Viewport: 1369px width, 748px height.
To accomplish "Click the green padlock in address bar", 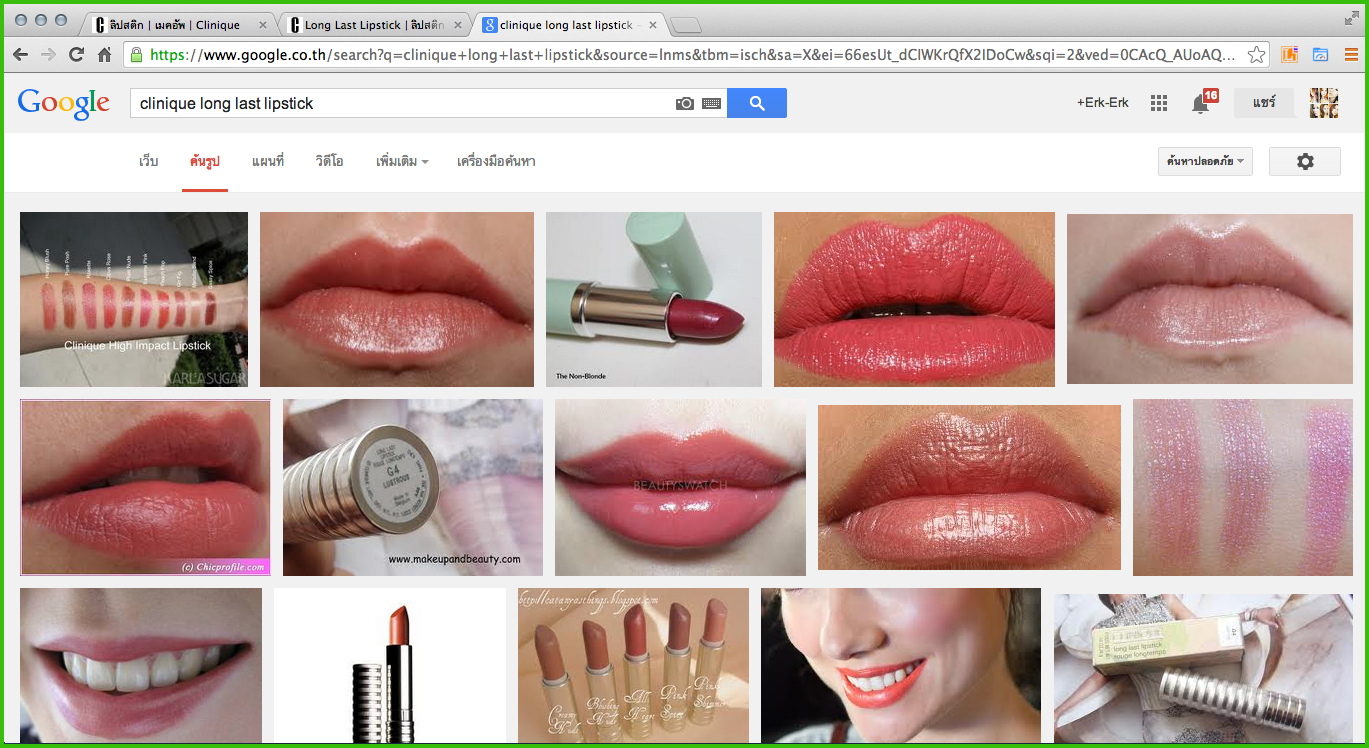I will [x=136, y=55].
